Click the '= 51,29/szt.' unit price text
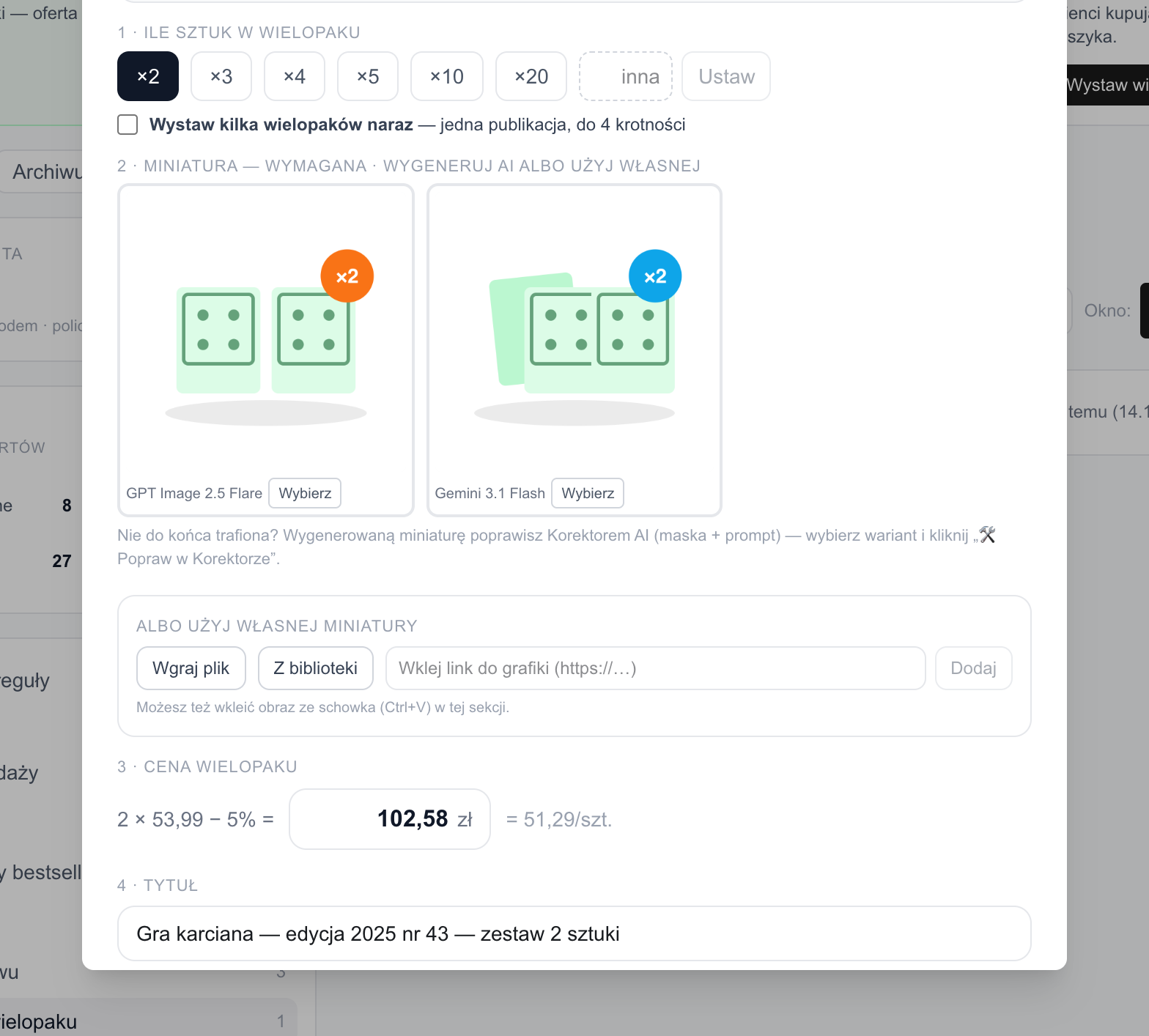 pyautogui.click(x=559, y=819)
